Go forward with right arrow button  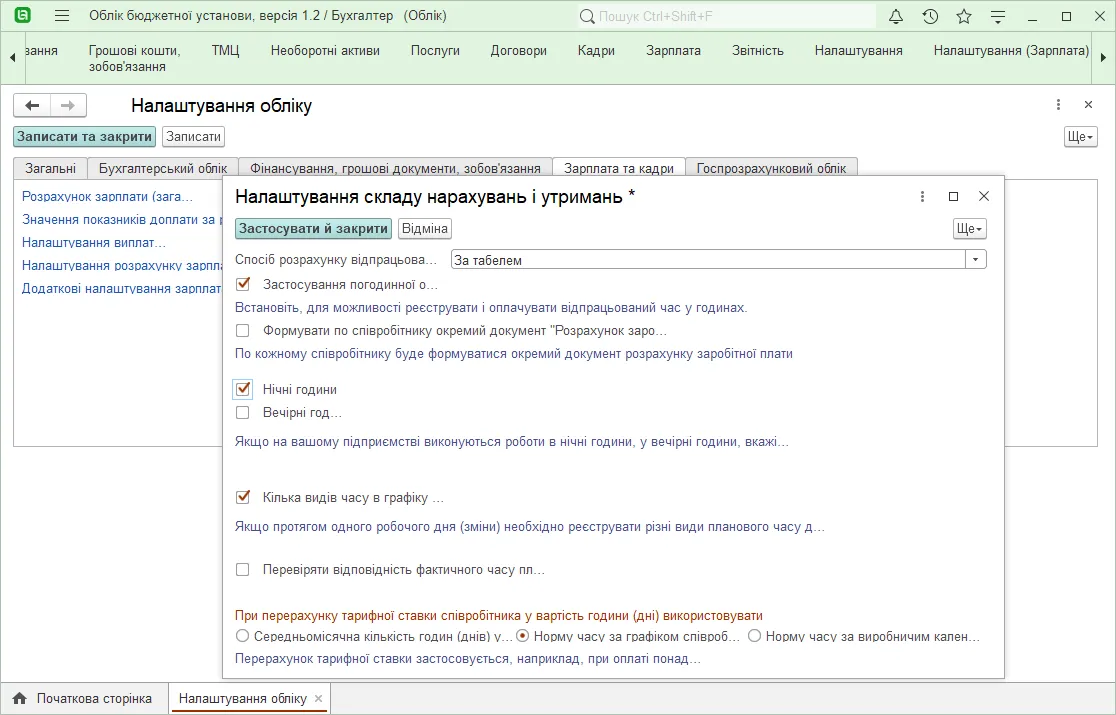(x=68, y=105)
